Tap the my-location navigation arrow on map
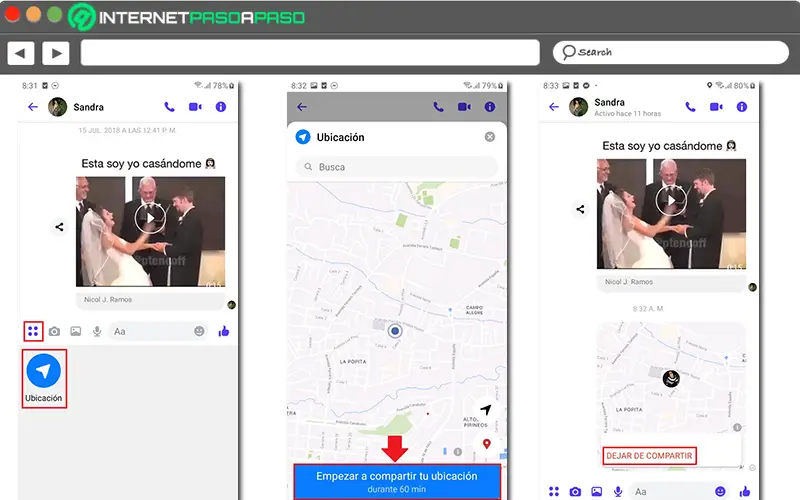 (x=486, y=409)
